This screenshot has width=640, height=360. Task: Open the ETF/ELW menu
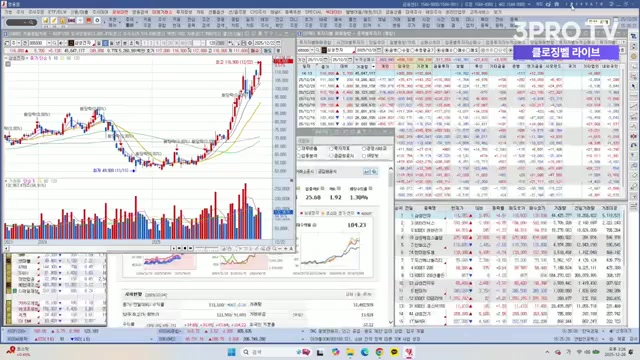click(x=57, y=12)
